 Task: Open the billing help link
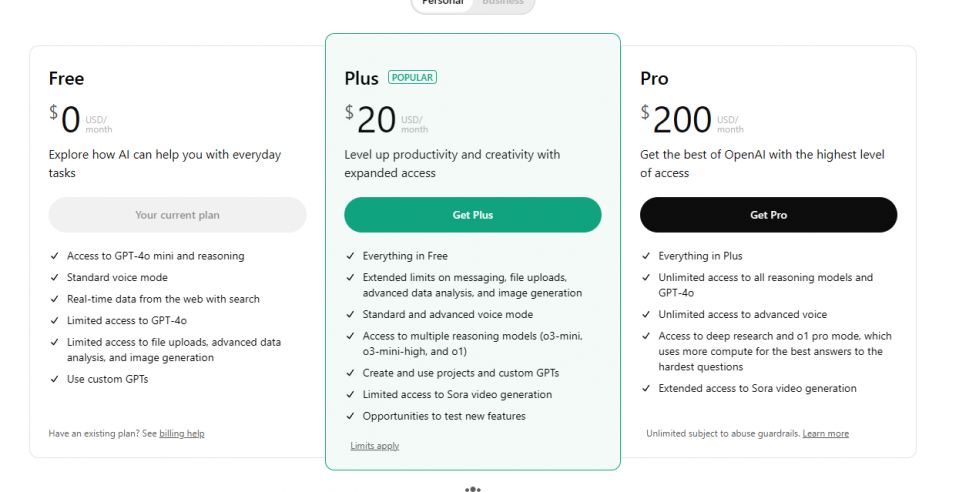click(182, 433)
